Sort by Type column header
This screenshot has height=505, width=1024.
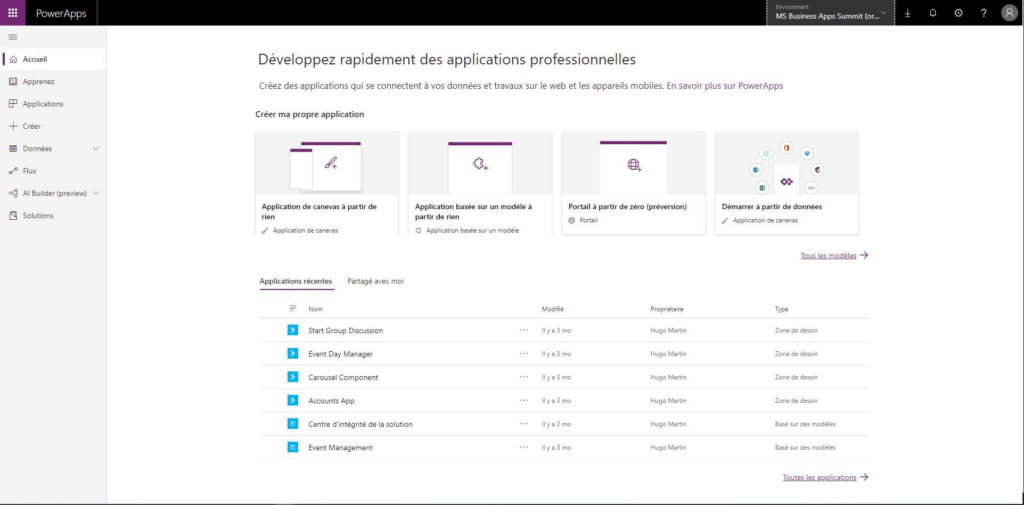pos(781,309)
